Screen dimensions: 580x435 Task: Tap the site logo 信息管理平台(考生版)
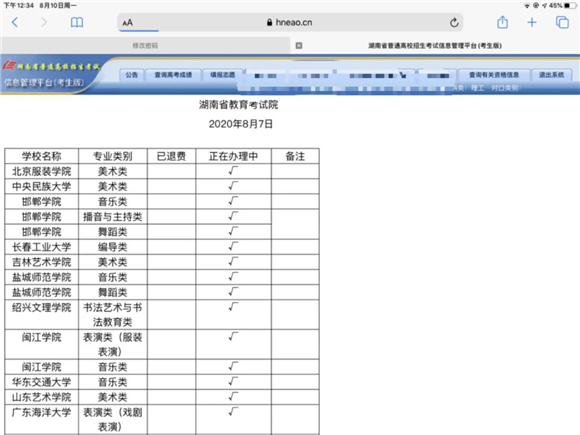pos(44,82)
